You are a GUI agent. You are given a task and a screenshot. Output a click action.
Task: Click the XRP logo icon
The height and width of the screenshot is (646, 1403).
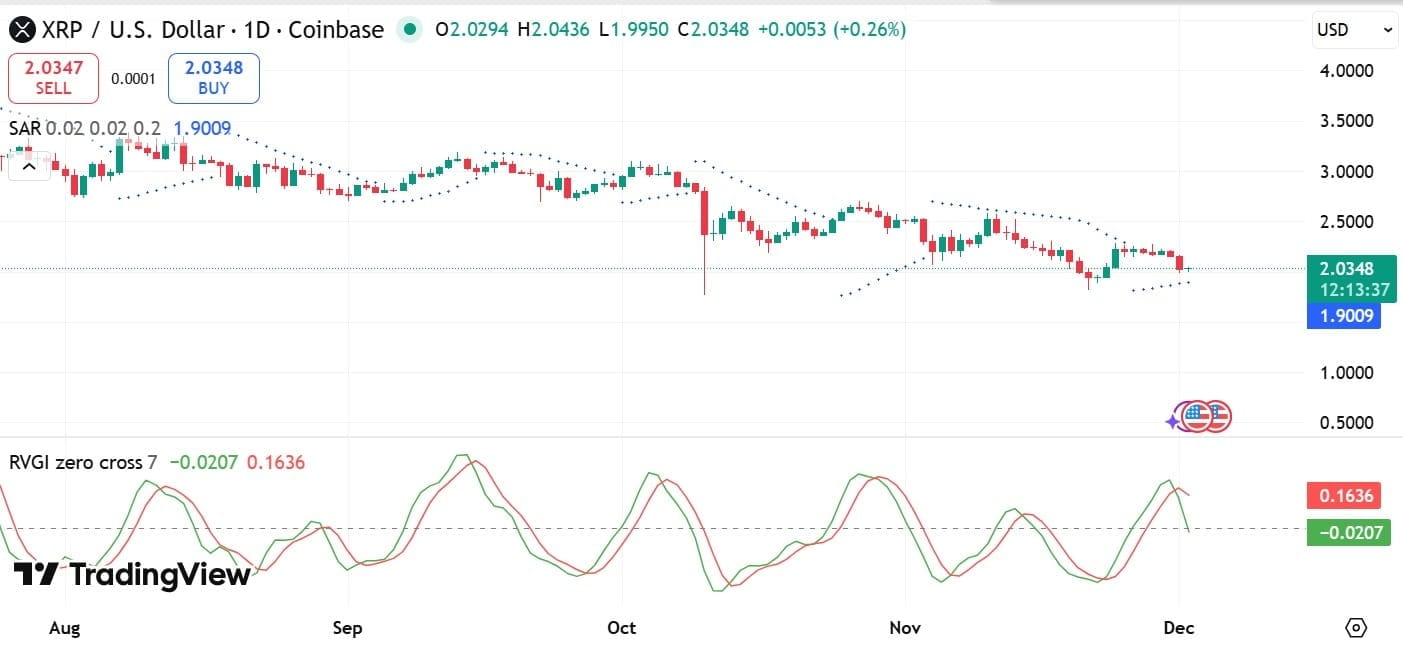click(x=20, y=29)
